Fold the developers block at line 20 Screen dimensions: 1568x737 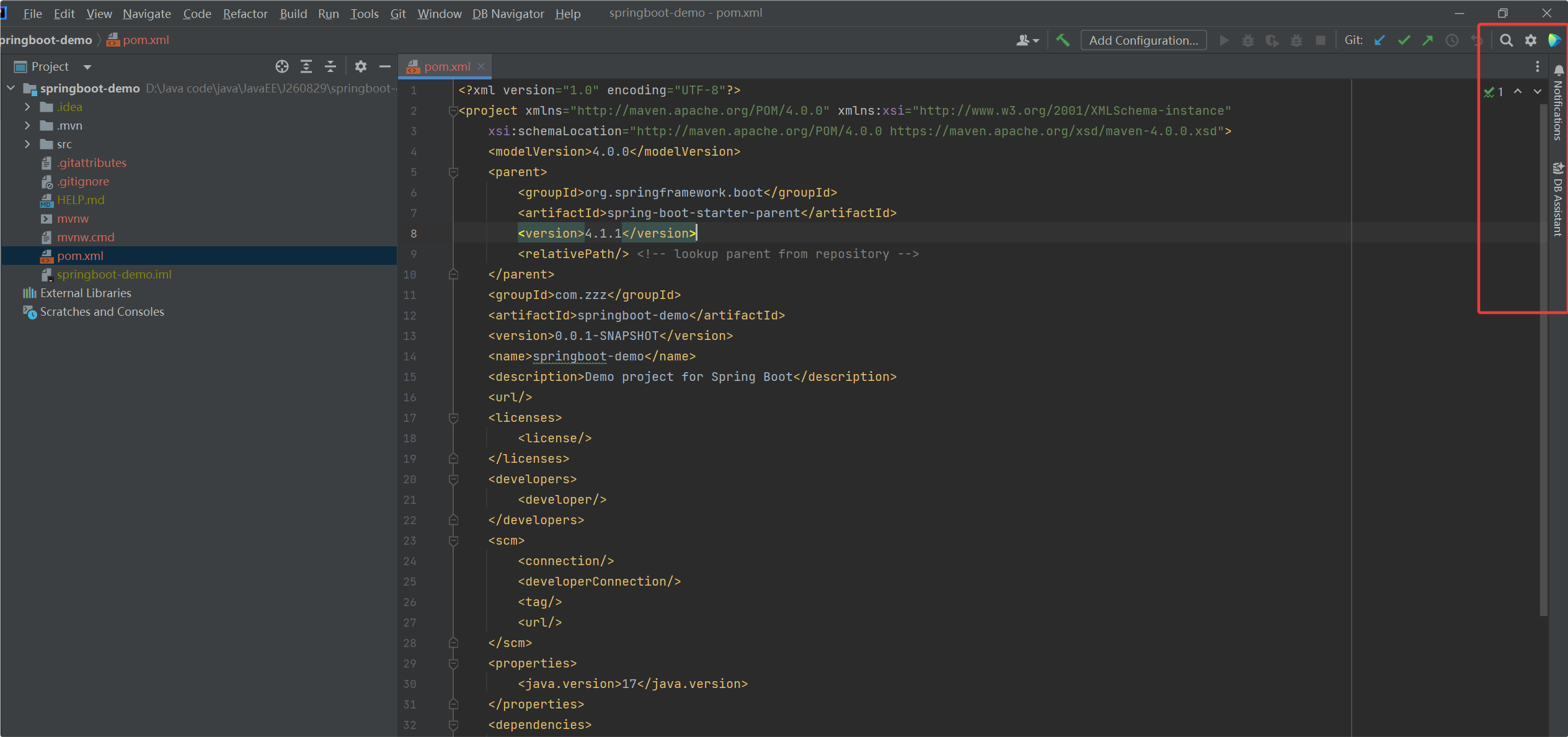[x=453, y=480]
